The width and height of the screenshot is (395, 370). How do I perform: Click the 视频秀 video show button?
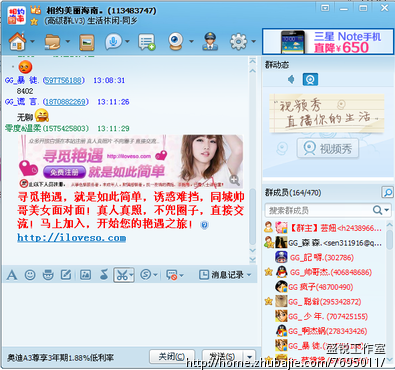(x=328, y=149)
